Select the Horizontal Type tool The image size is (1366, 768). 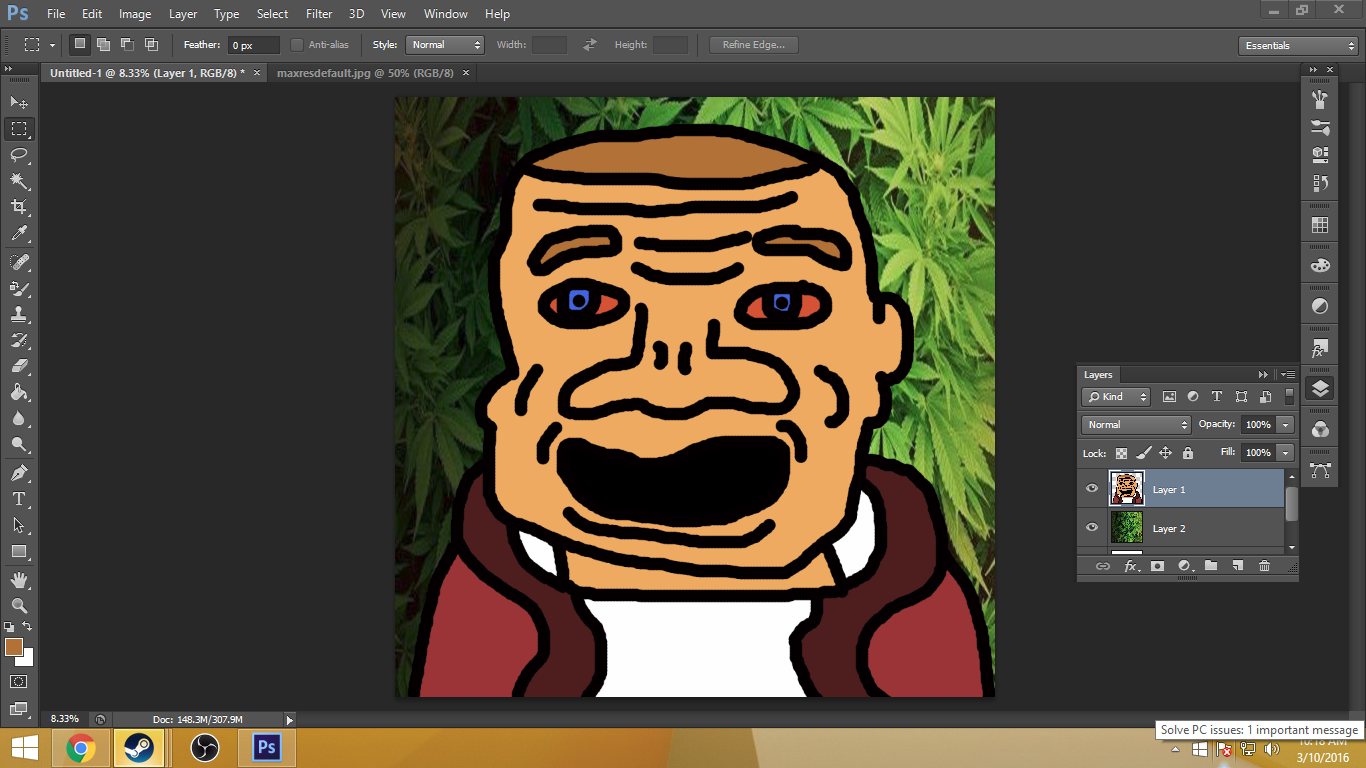coord(19,498)
